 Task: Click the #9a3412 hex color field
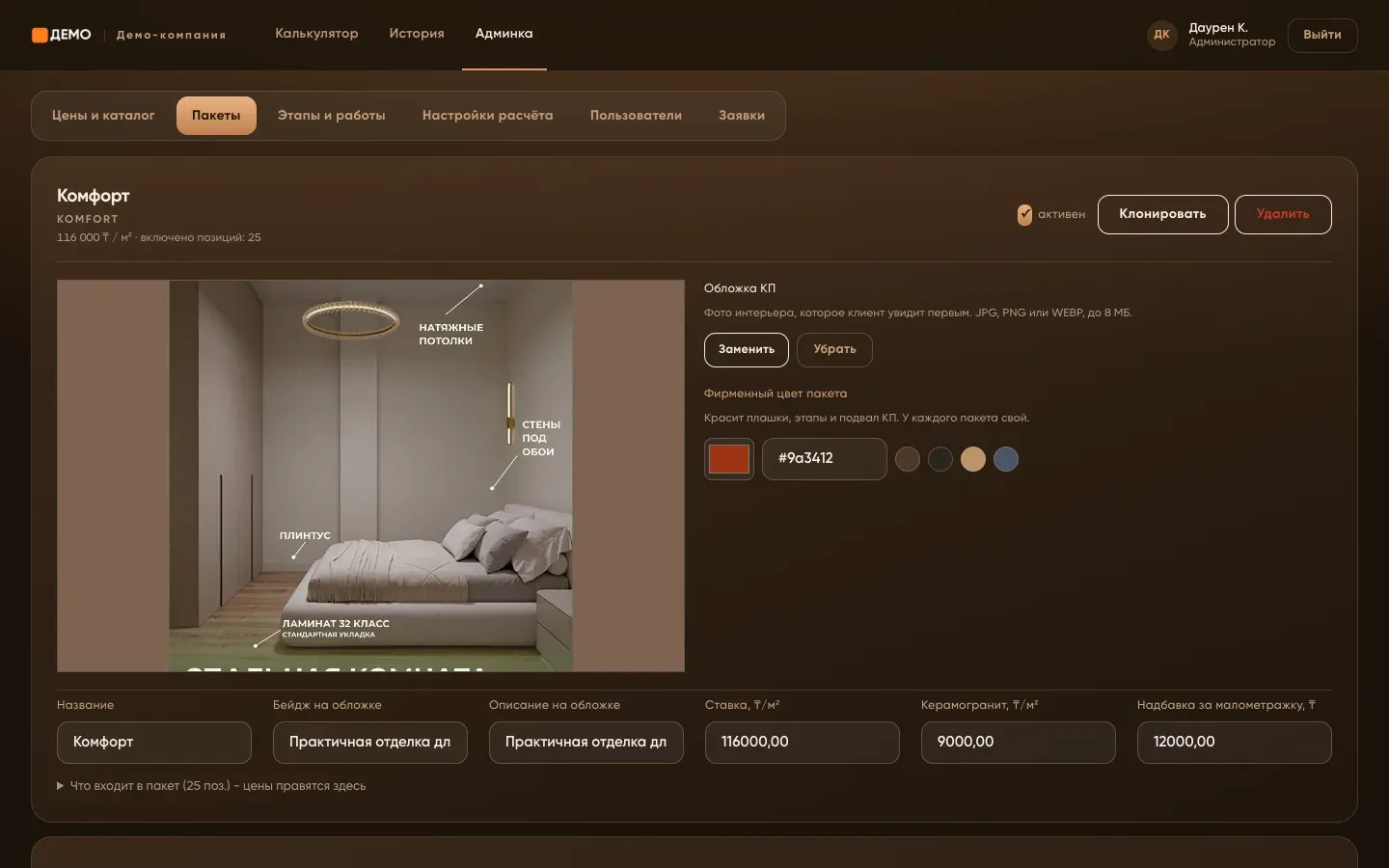pyautogui.click(x=825, y=459)
